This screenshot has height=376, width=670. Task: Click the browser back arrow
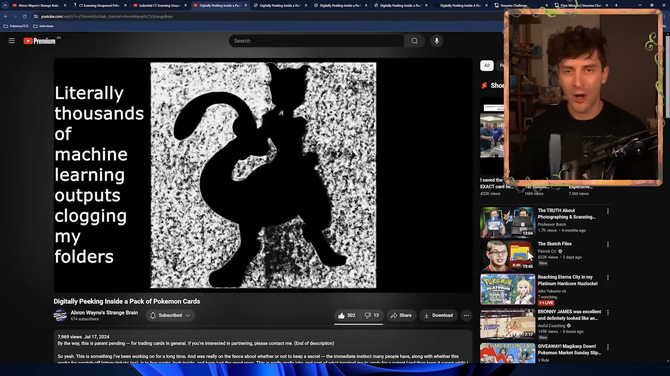pos(6,16)
